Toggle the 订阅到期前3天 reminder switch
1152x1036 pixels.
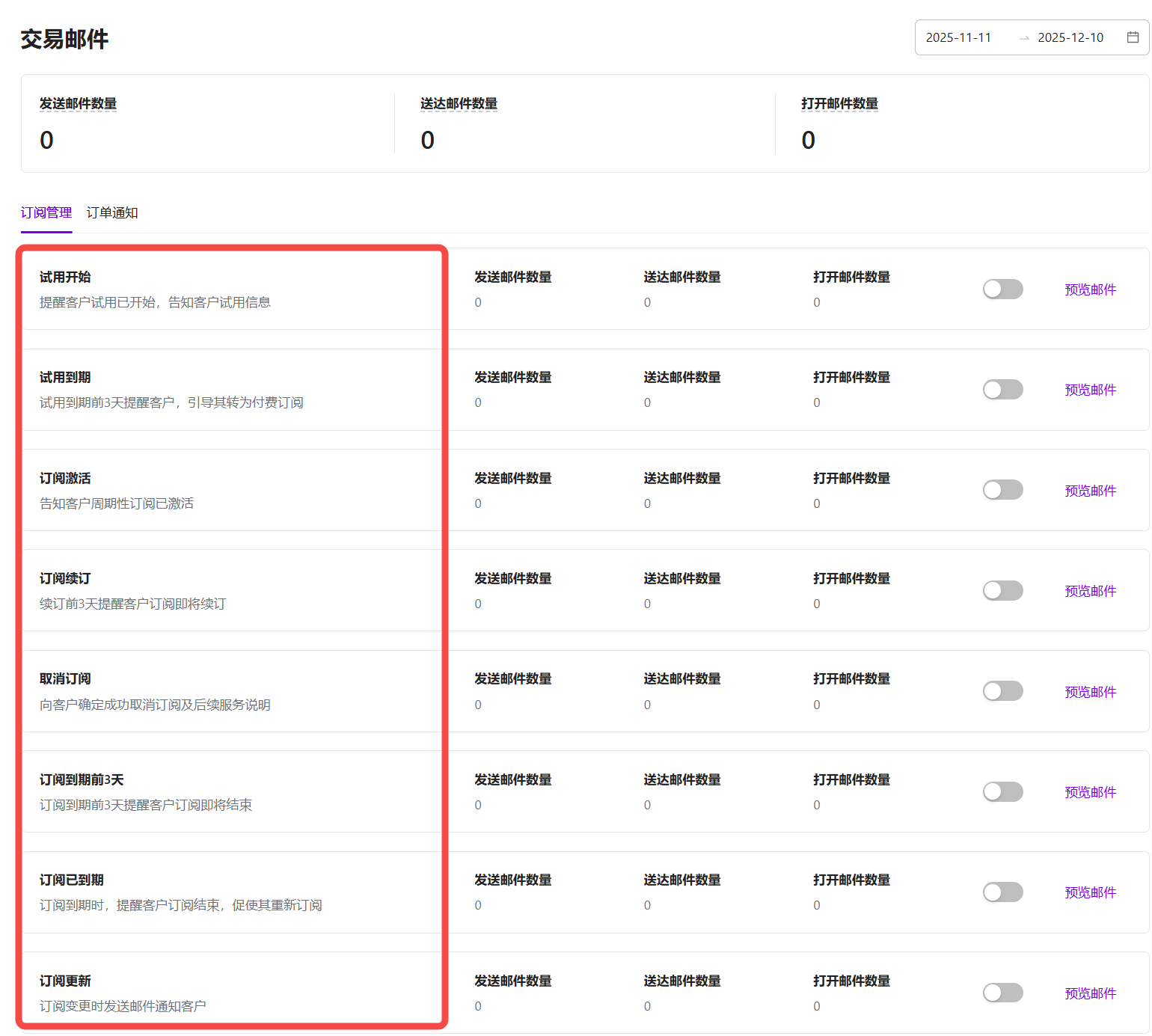(1002, 792)
